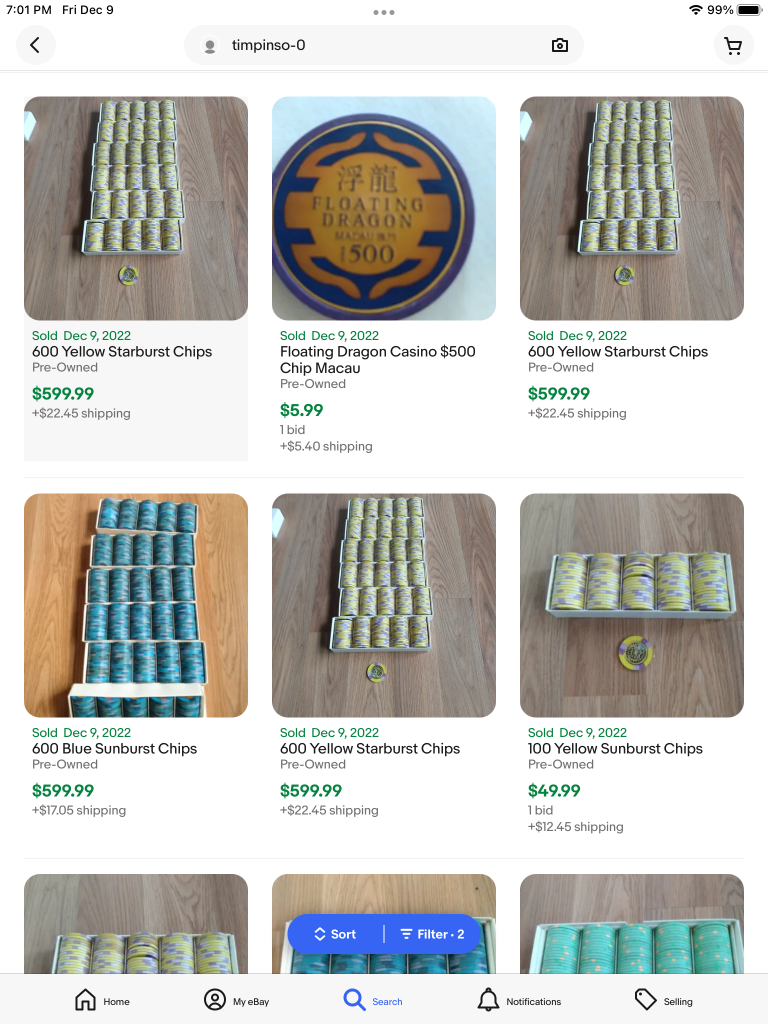Open Floating Dragon Casino $500 Chip listing
The height and width of the screenshot is (1024, 768).
(377, 360)
